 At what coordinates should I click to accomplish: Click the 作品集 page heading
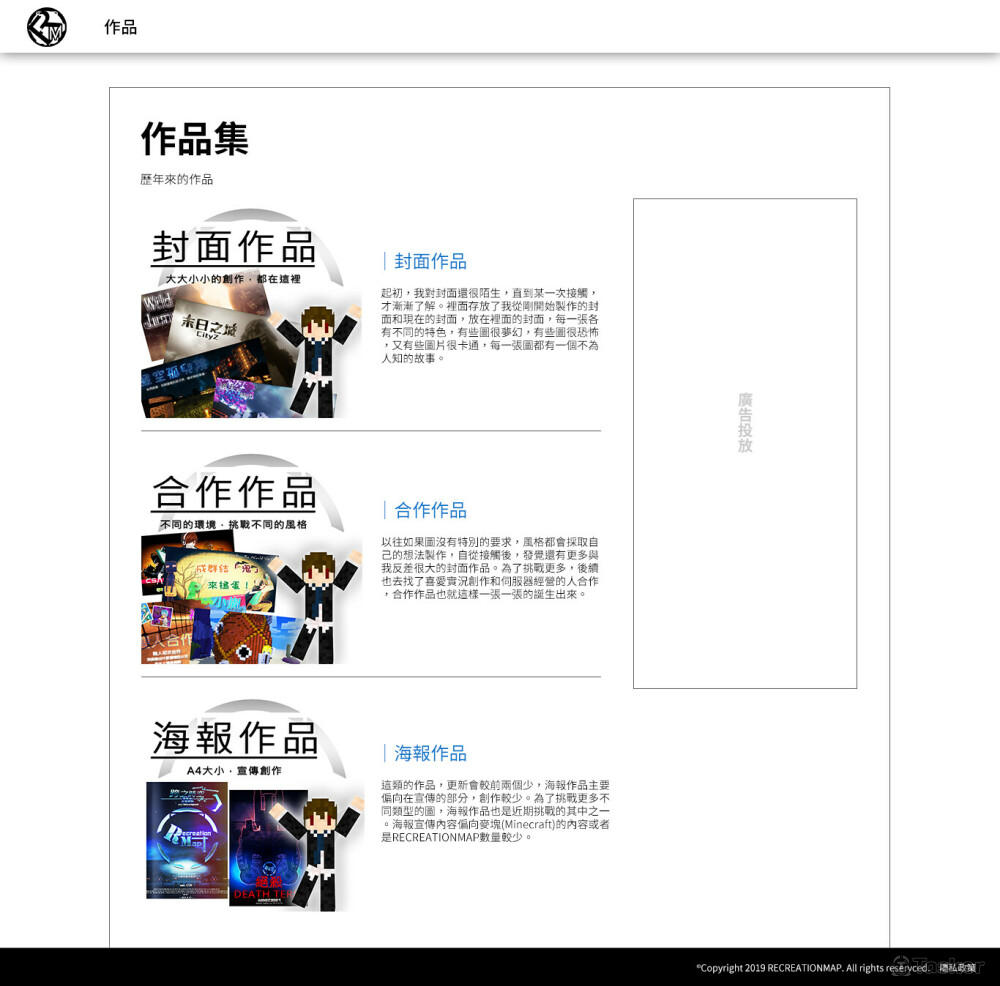point(194,138)
